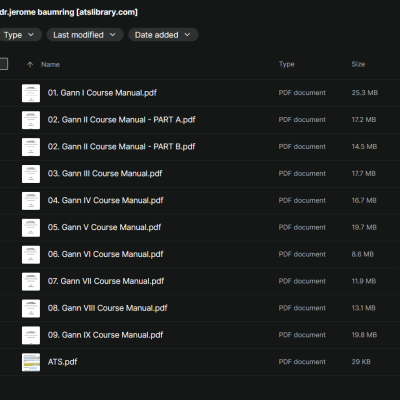Click the 05. Gann V file icon
Screen dimensions: 400x400
[31, 228]
